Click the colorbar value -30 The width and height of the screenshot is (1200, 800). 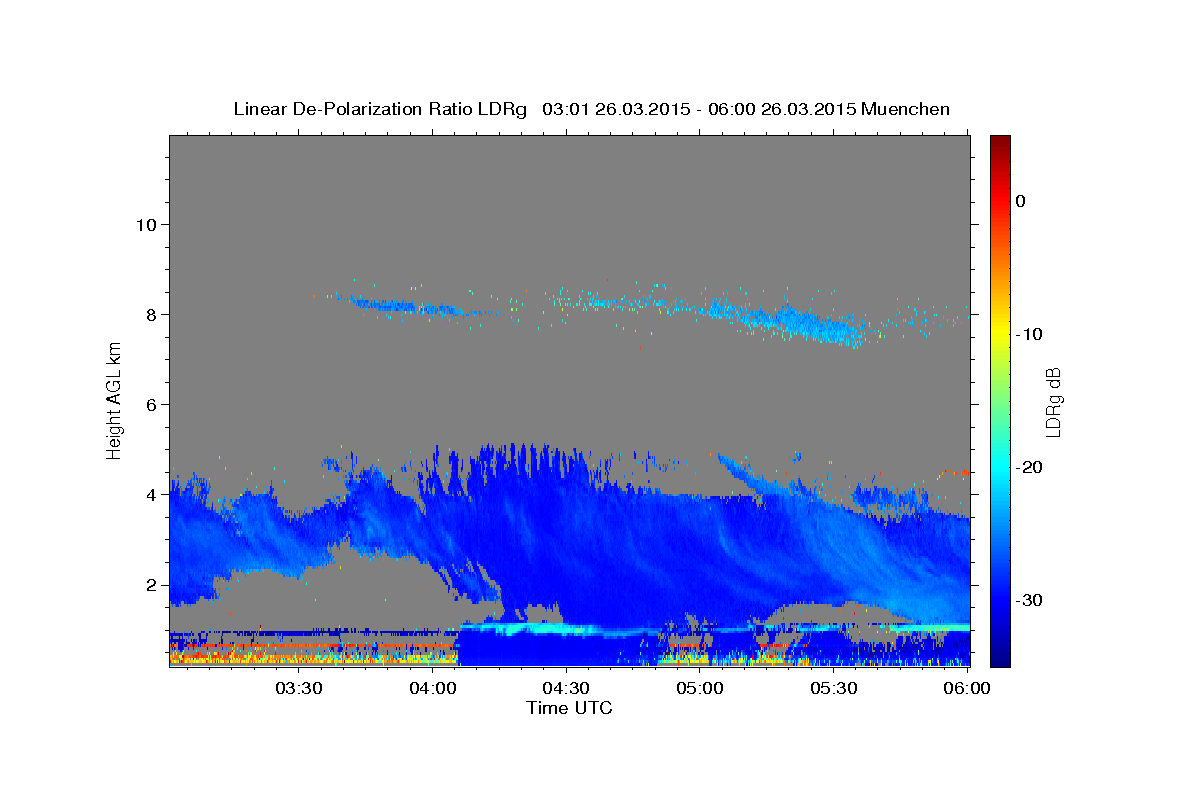click(1029, 600)
